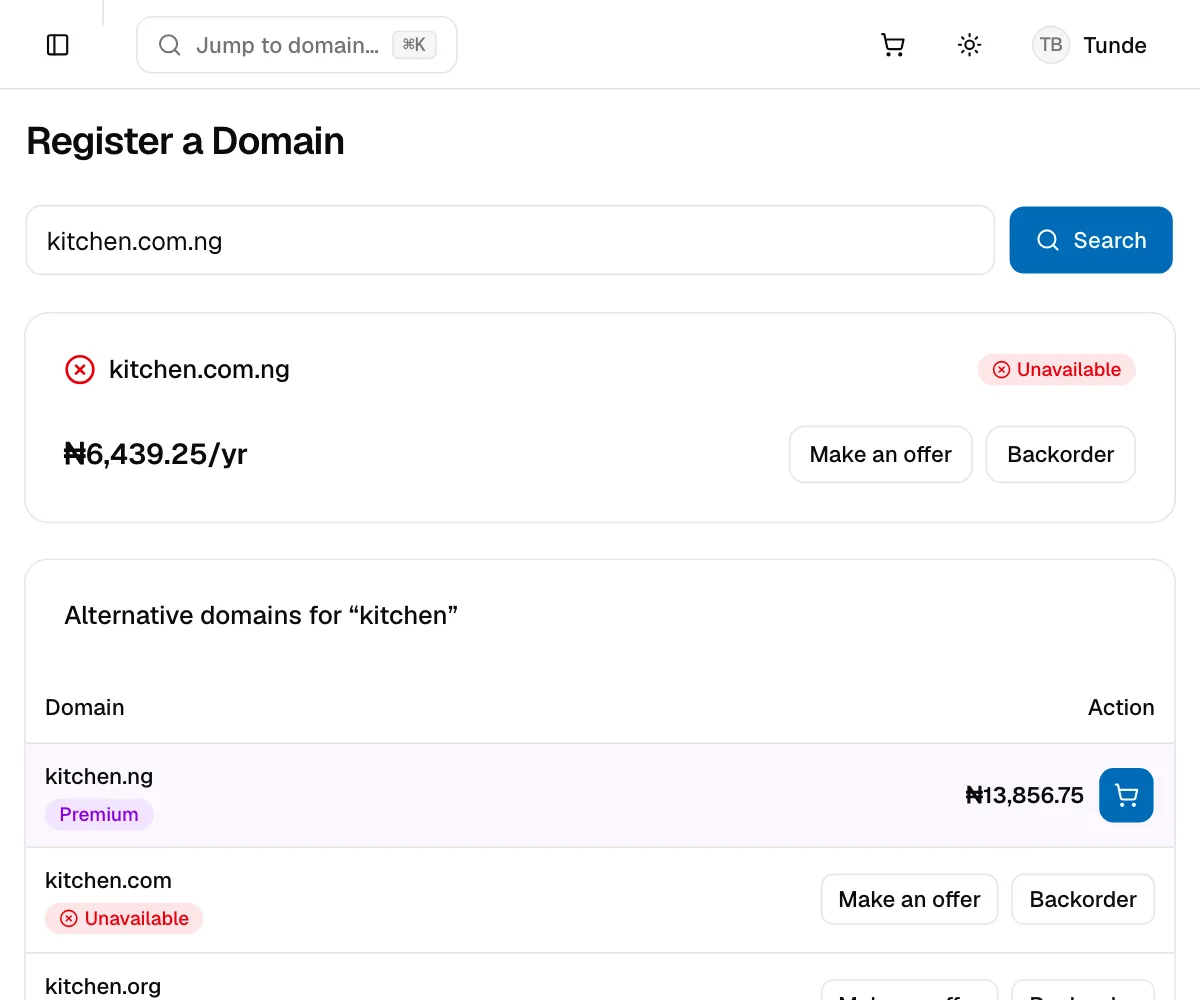The width and height of the screenshot is (1200, 1000).
Task: Click the ₦13,856.75 price
Action: coord(1025,795)
